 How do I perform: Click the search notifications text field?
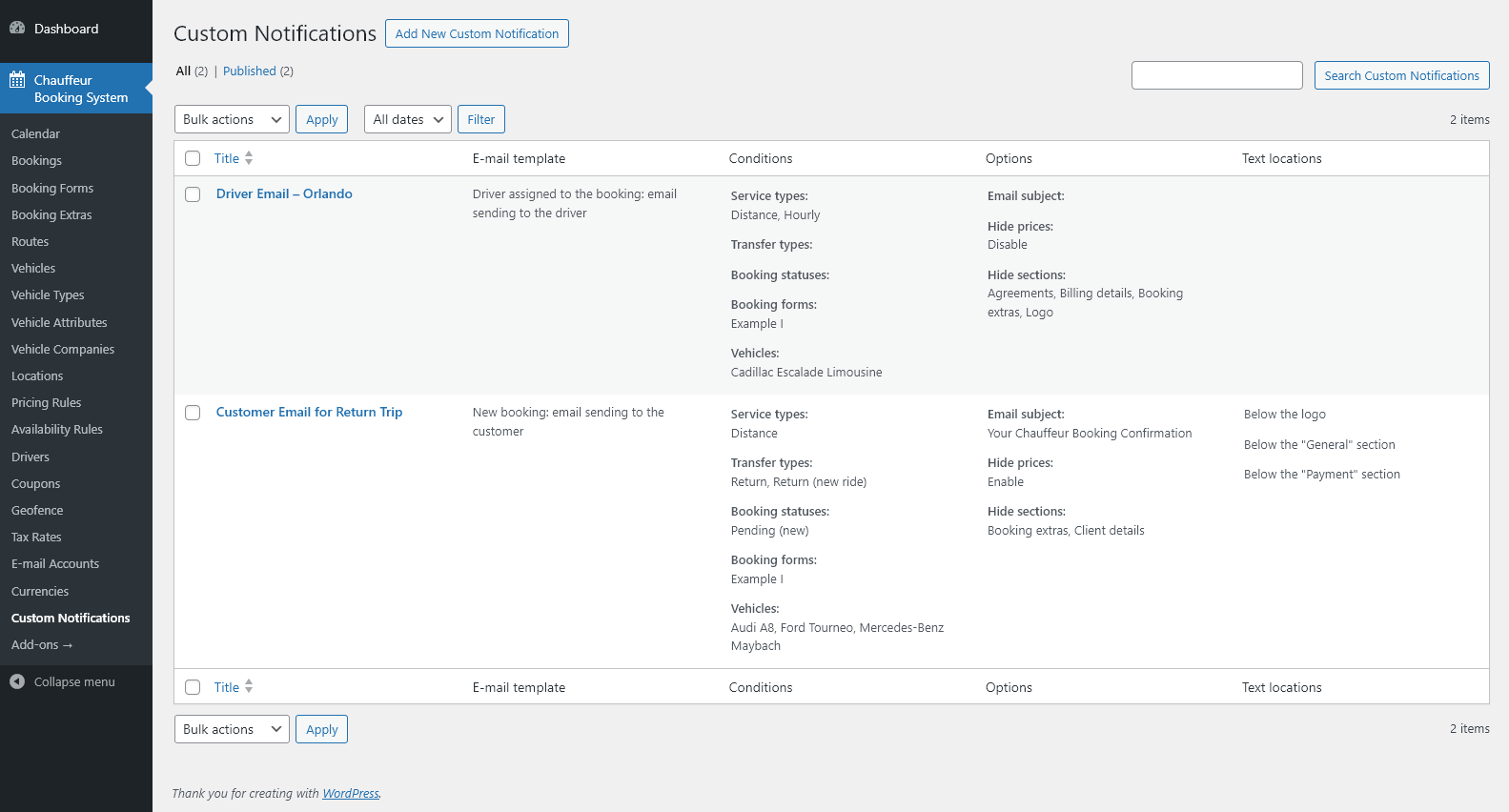coord(1216,75)
